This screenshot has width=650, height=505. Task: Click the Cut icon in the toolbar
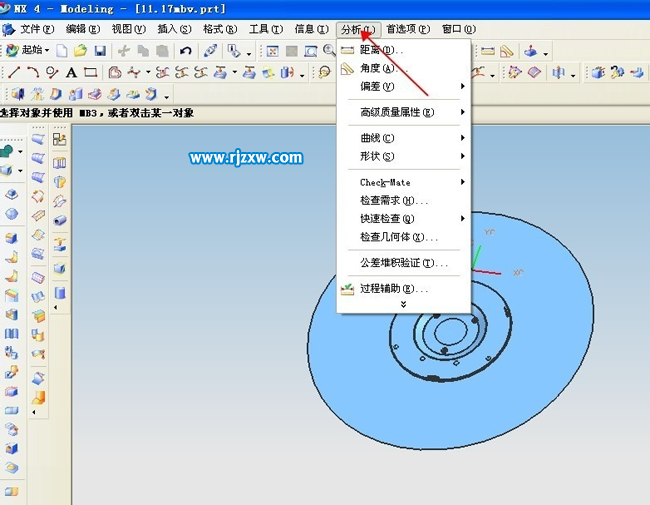point(124,51)
